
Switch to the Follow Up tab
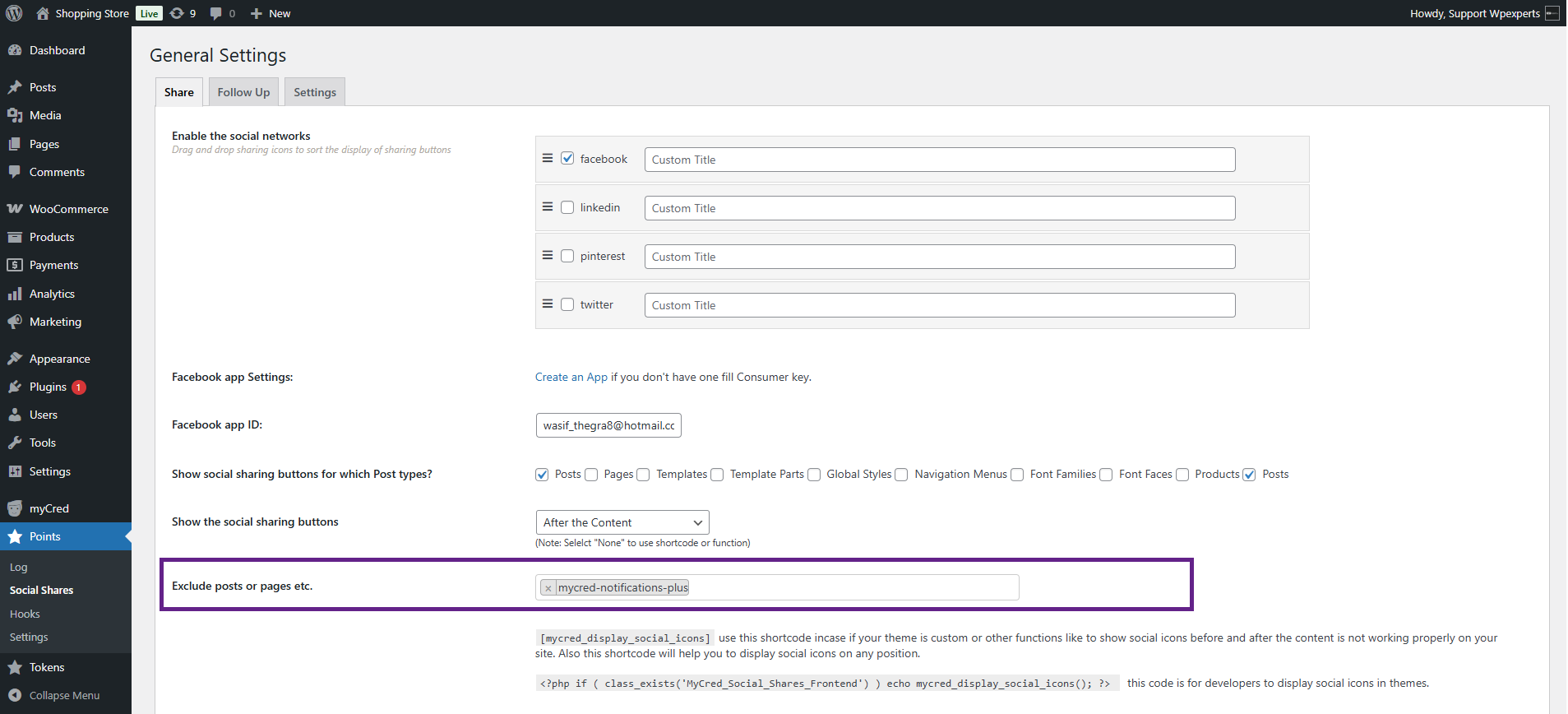pyautogui.click(x=243, y=92)
